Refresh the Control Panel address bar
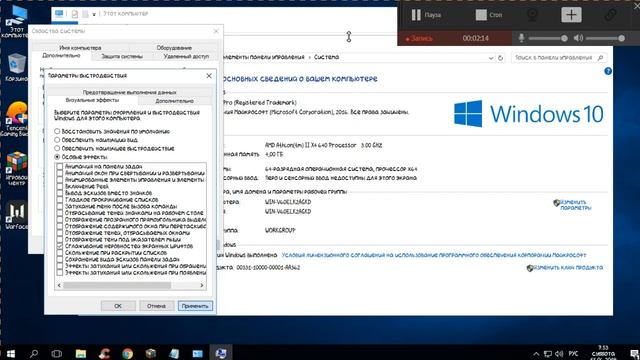This screenshot has width=640, height=360. (x=500, y=58)
